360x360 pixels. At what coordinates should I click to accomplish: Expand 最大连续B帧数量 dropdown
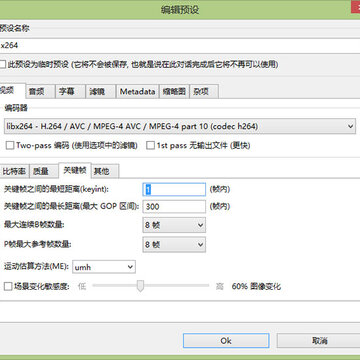pyautogui.click(x=174, y=225)
